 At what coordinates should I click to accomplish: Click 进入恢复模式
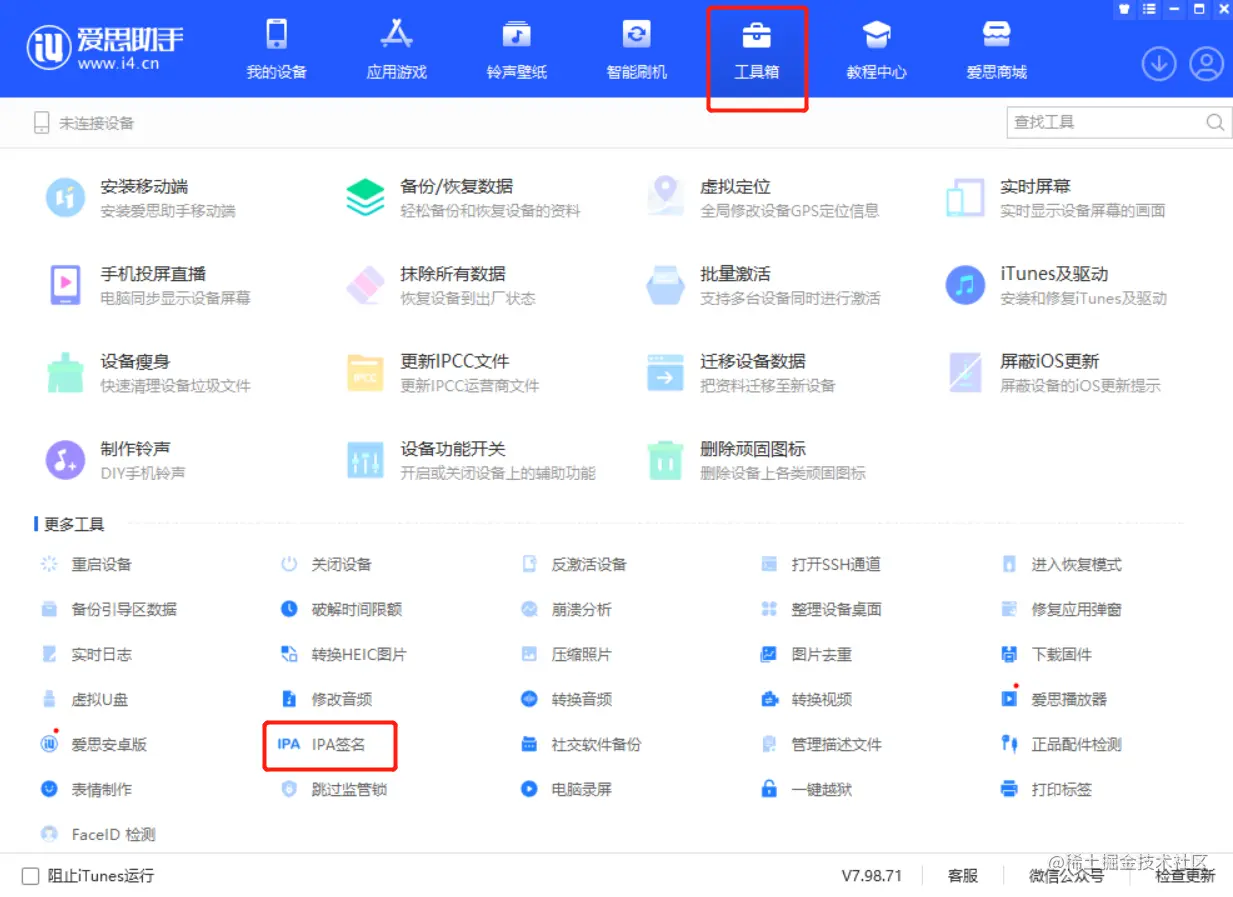(x=1061, y=564)
